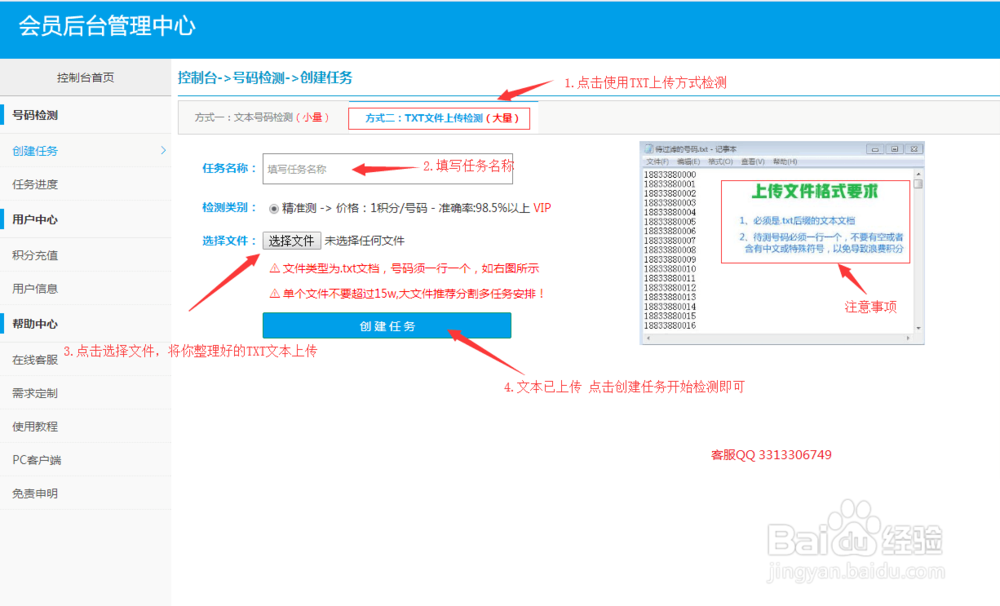Navigate to 控制台首页 in the sidebar
1000x606 pixels.
tap(85, 77)
